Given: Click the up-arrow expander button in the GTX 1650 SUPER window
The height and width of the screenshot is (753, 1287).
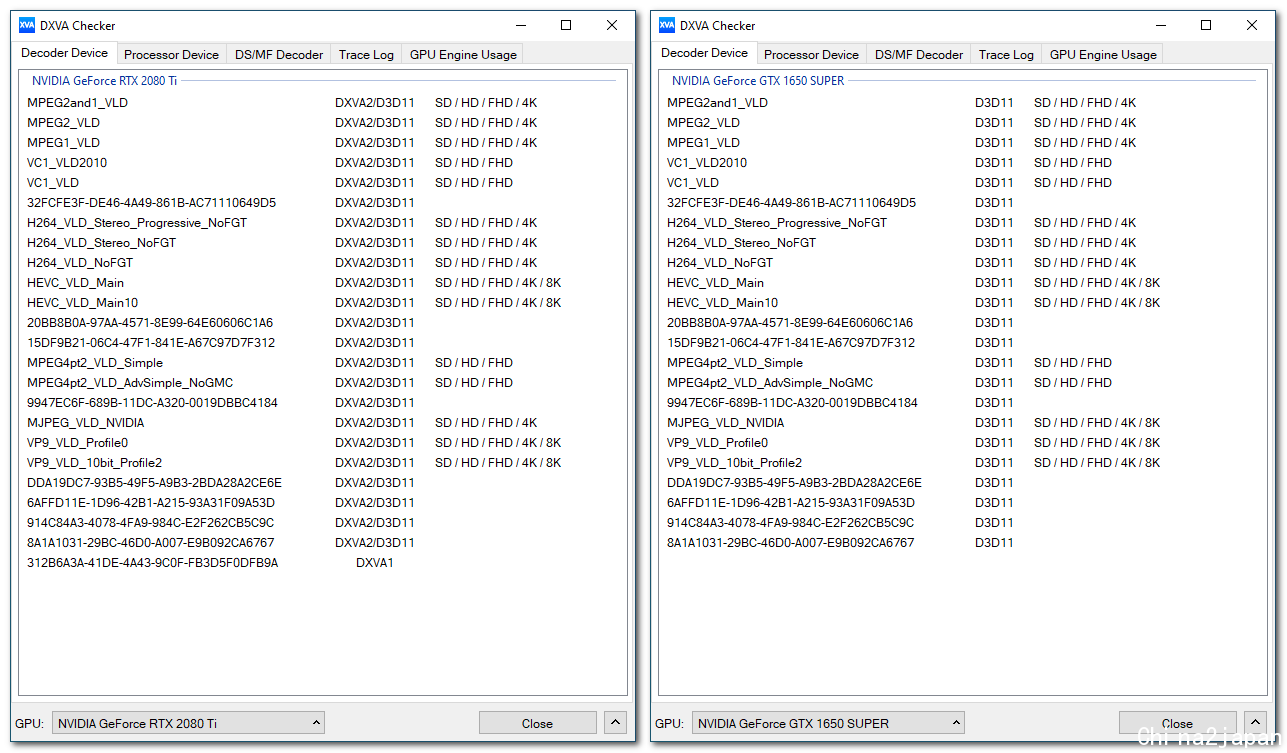Looking at the screenshot, I should [1256, 723].
